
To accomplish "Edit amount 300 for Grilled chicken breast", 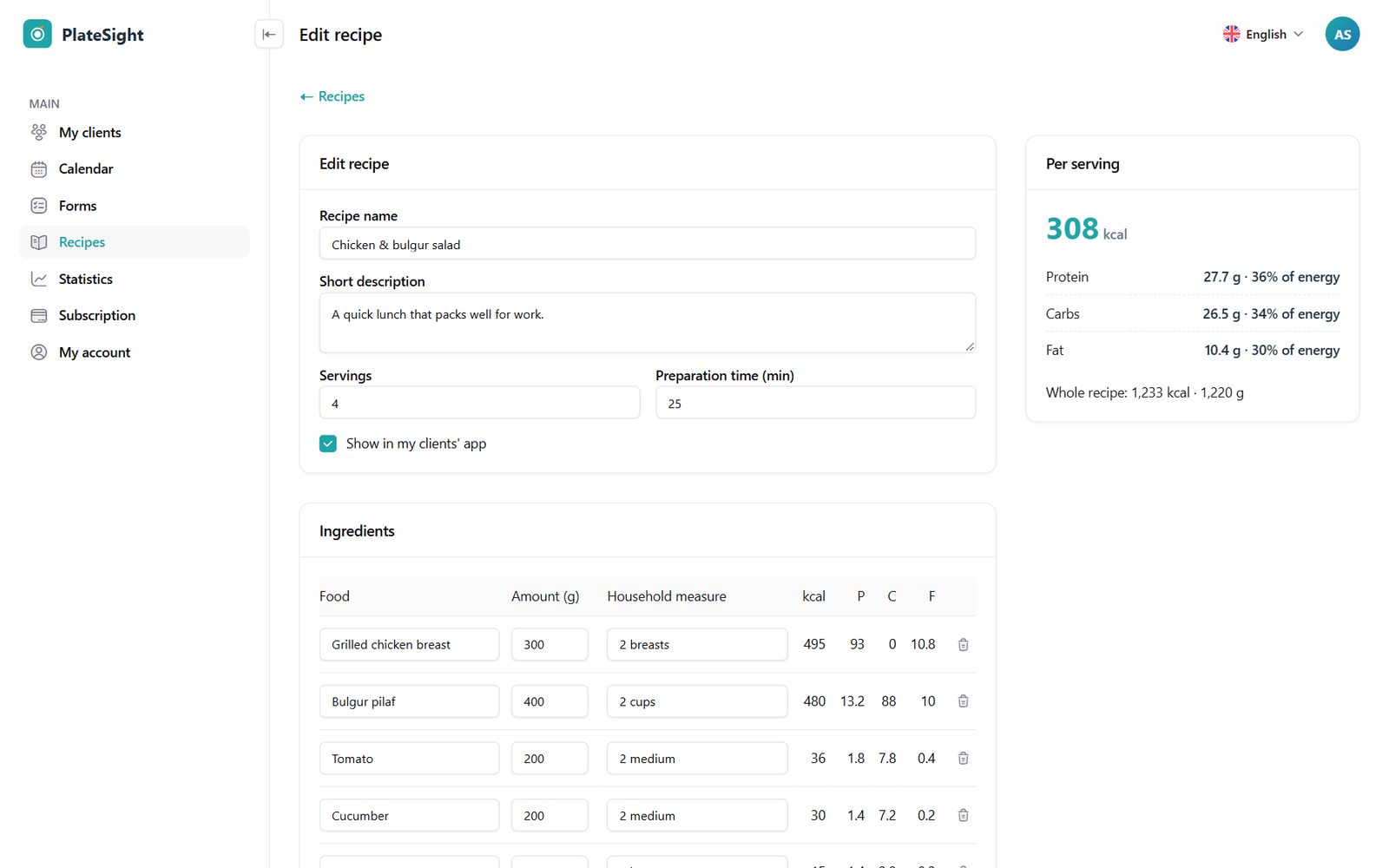I will click(x=550, y=644).
